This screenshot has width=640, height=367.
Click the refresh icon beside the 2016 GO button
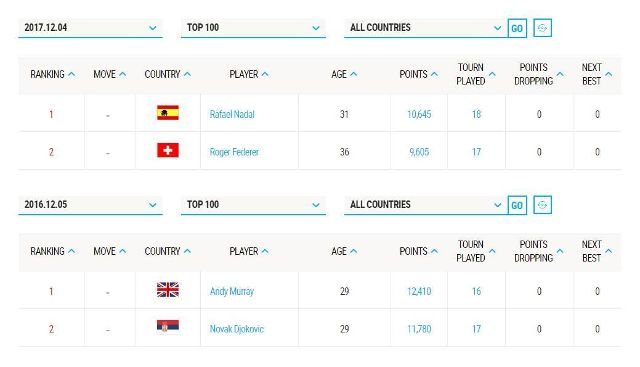(x=542, y=205)
